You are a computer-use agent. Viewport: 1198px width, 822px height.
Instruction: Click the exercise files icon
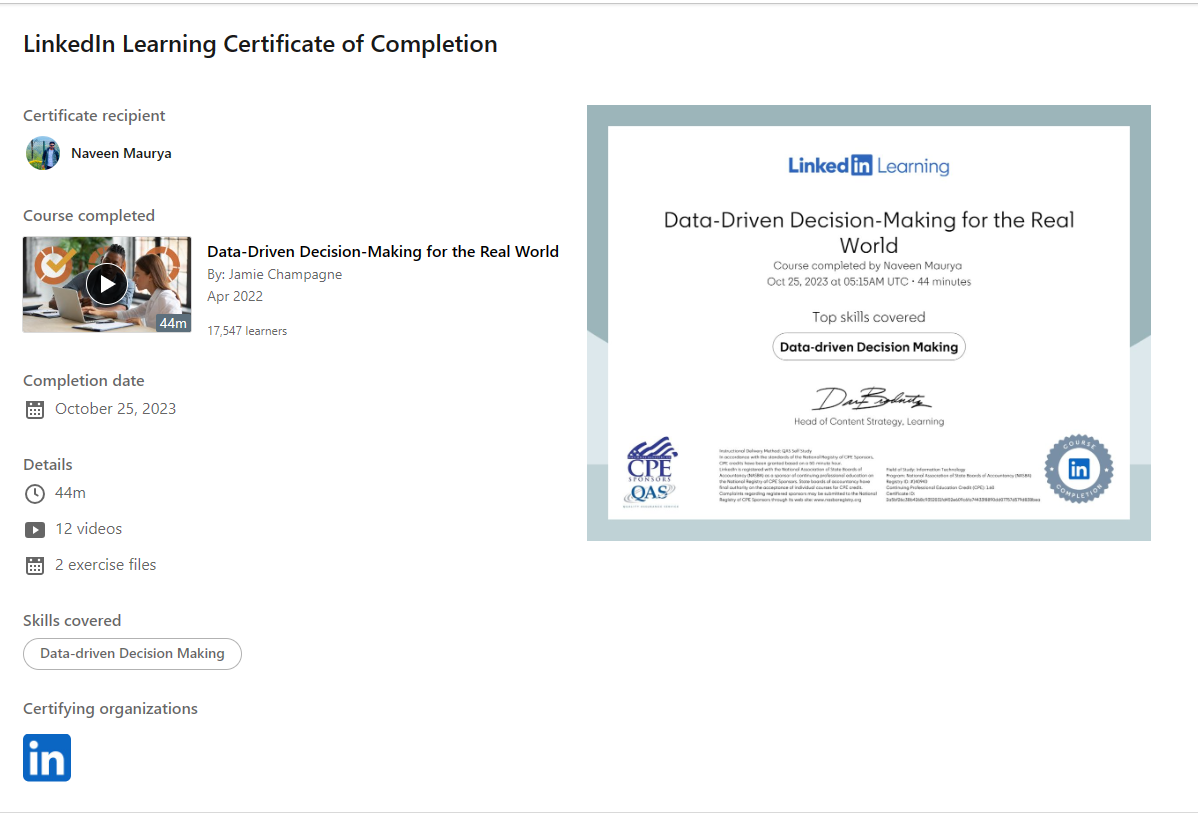35,565
